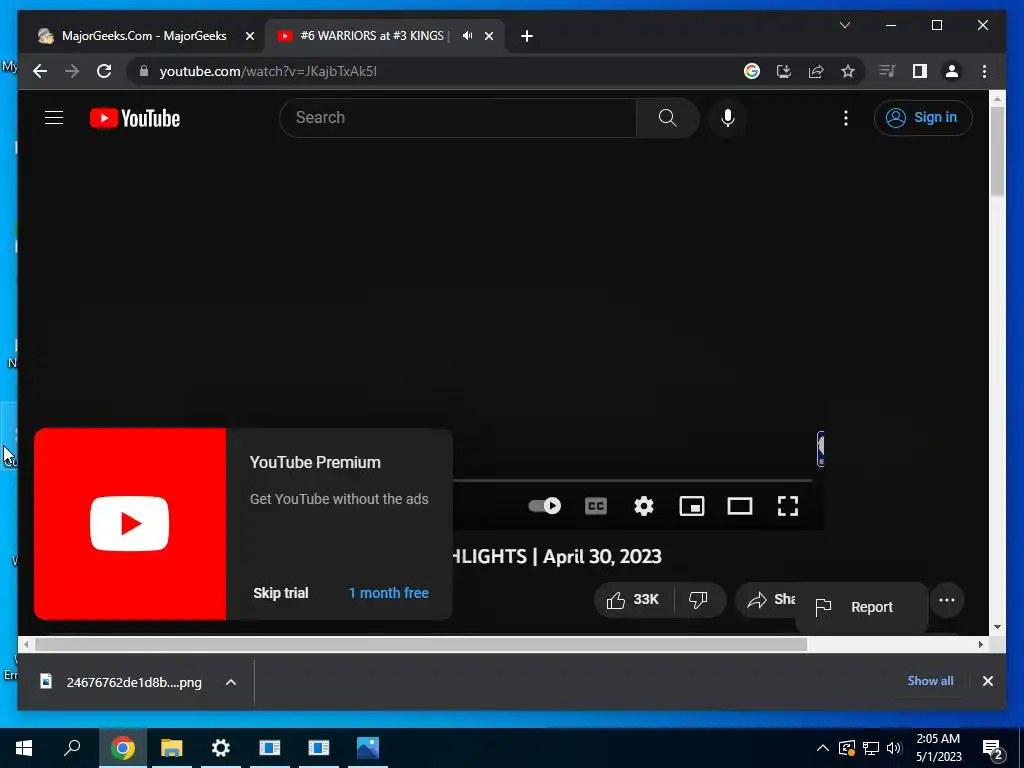The height and width of the screenshot is (768, 1024).
Task: Click the Google icon in address bar
Action: 752,71
